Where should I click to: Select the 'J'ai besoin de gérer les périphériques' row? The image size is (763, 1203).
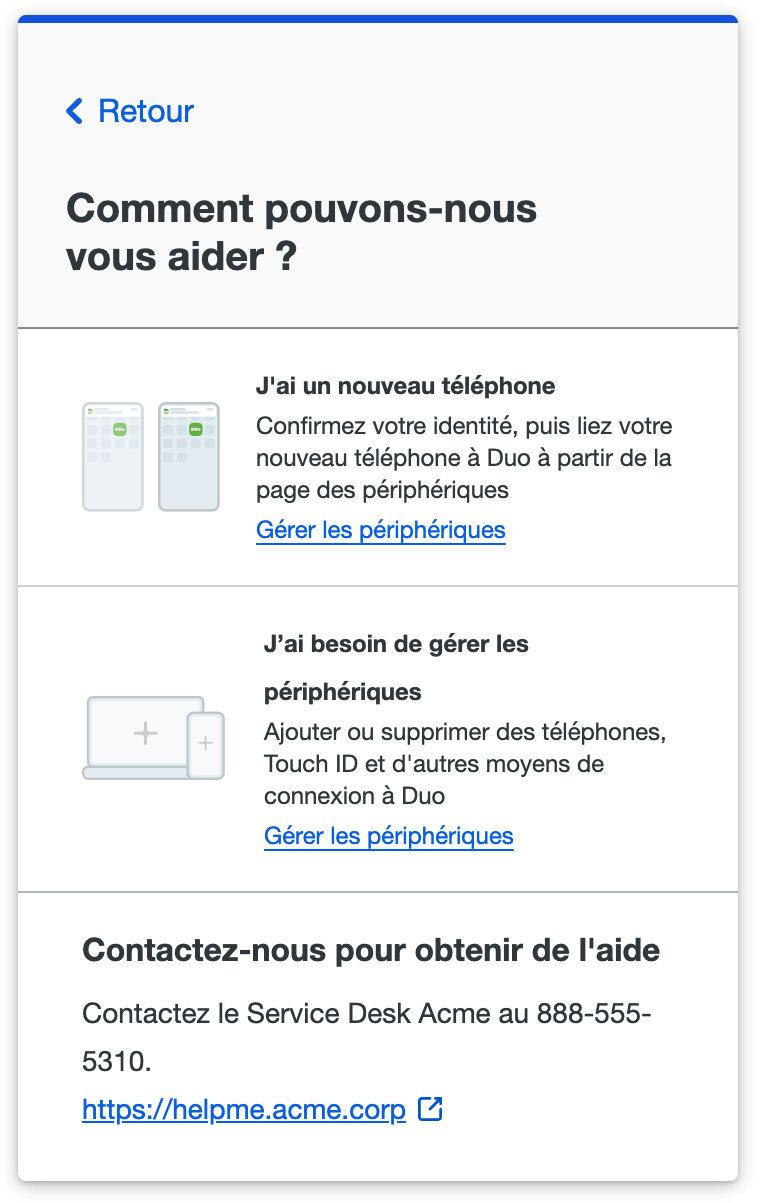pyautogui.click(x=380, y=738)
